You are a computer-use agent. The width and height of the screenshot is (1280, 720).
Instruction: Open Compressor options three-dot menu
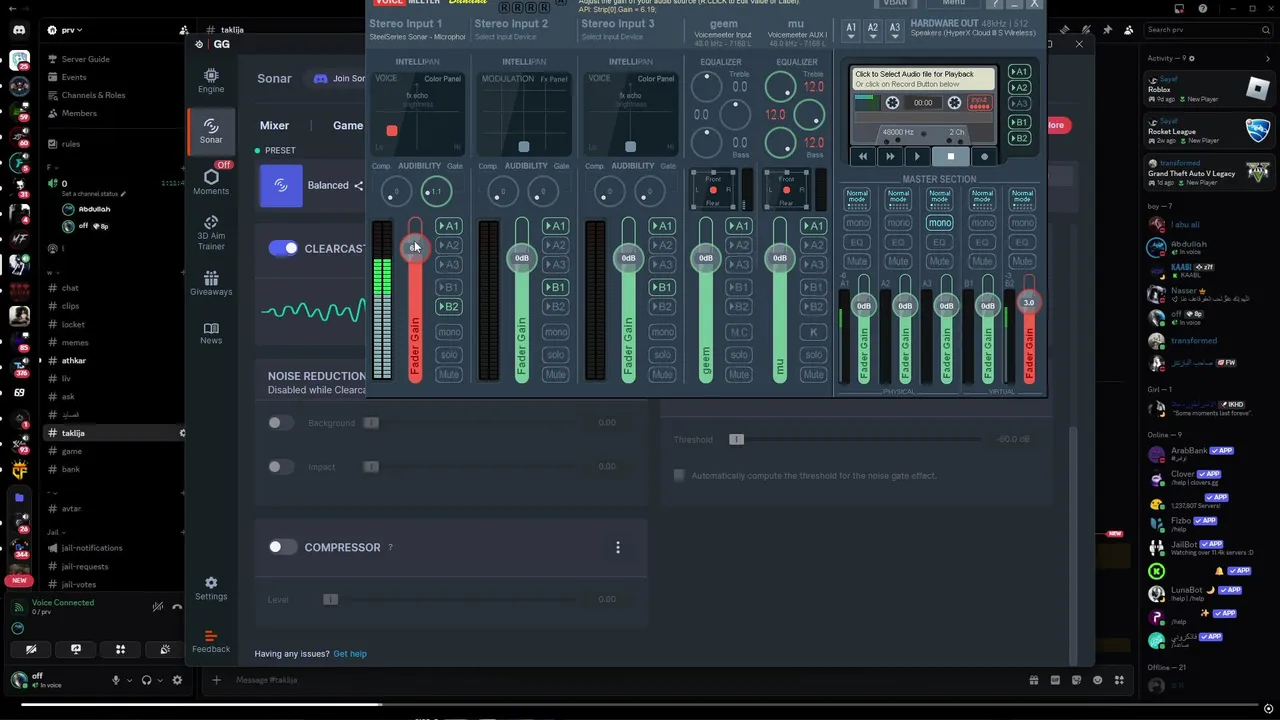click(x=618, y=547)
